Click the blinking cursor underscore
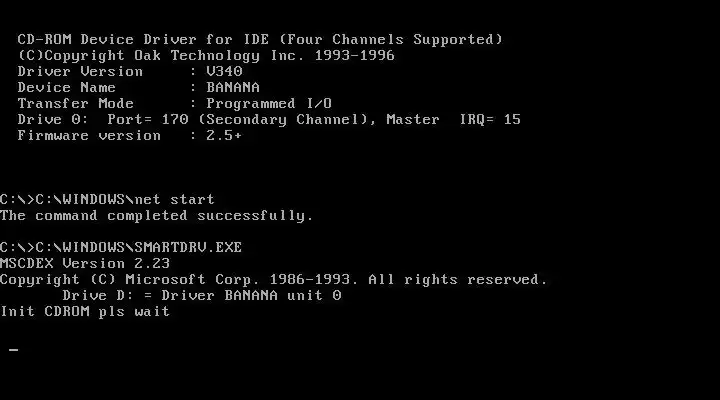 point(13,350)
